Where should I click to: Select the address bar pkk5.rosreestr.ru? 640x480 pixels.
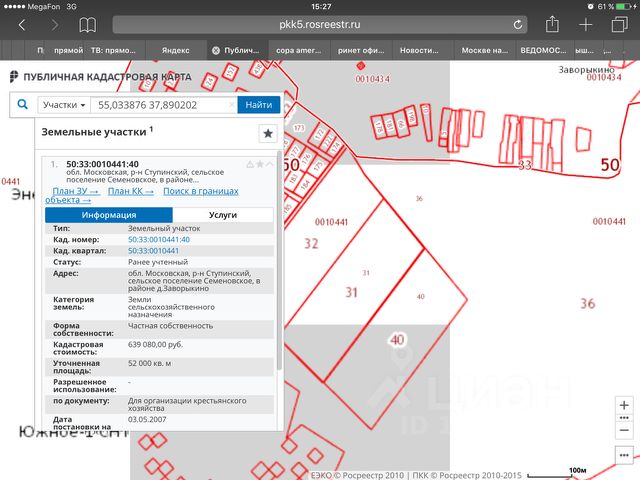320,24
